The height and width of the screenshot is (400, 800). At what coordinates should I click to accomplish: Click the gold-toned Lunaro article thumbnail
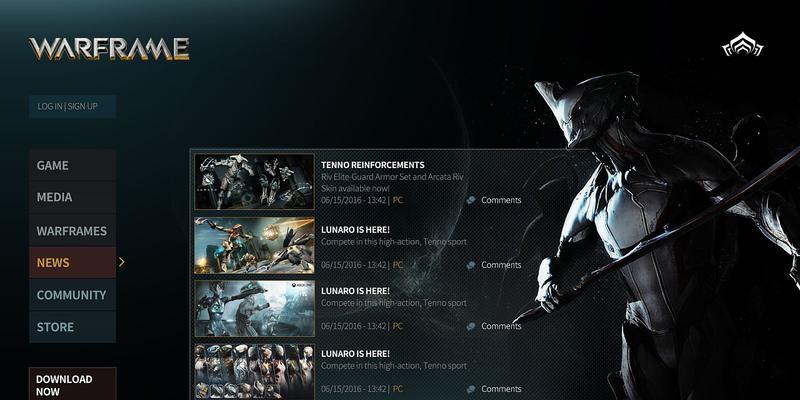click(254, 245)
